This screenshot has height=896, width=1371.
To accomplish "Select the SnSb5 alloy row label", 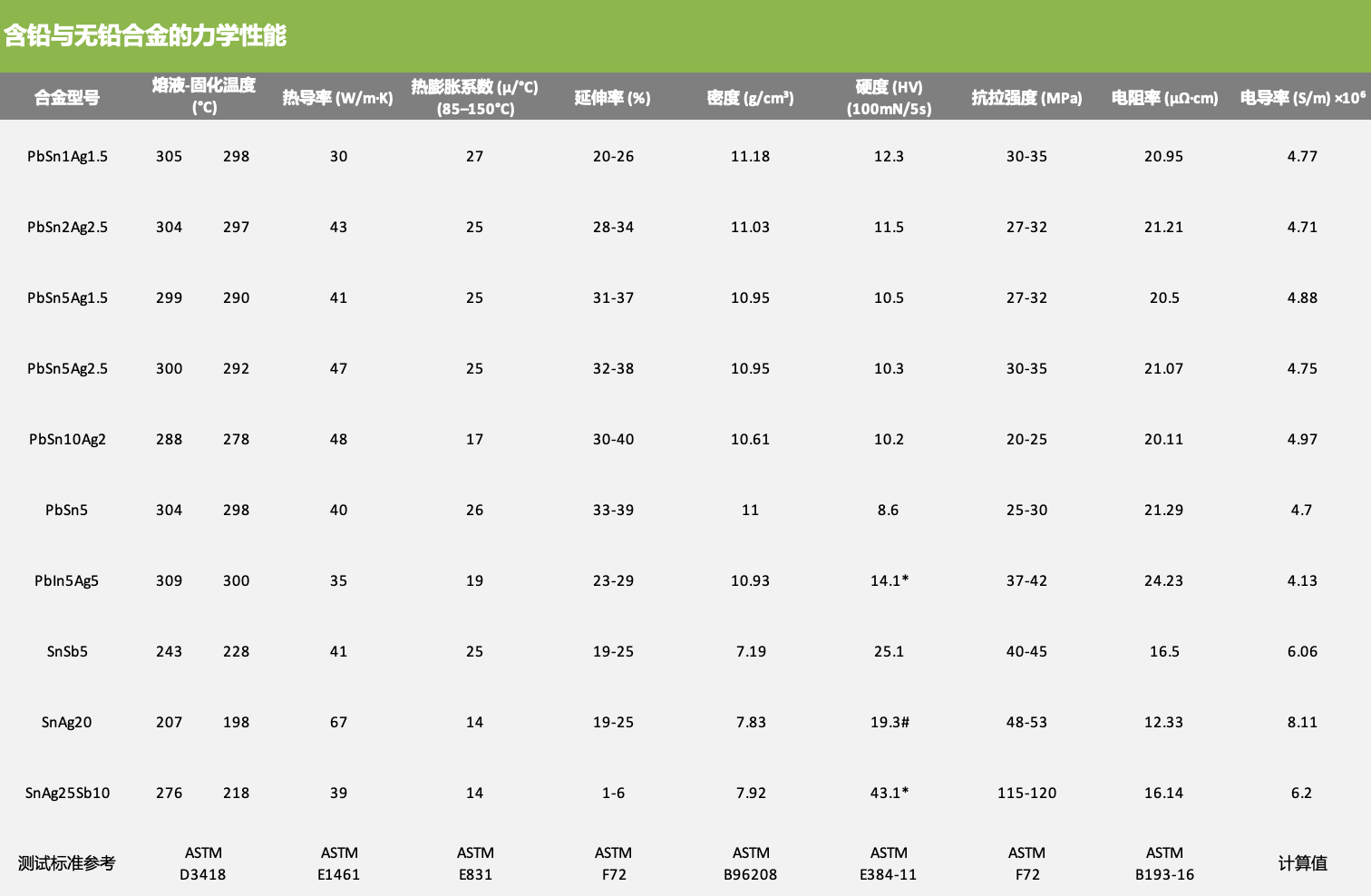I will point(67,651).
